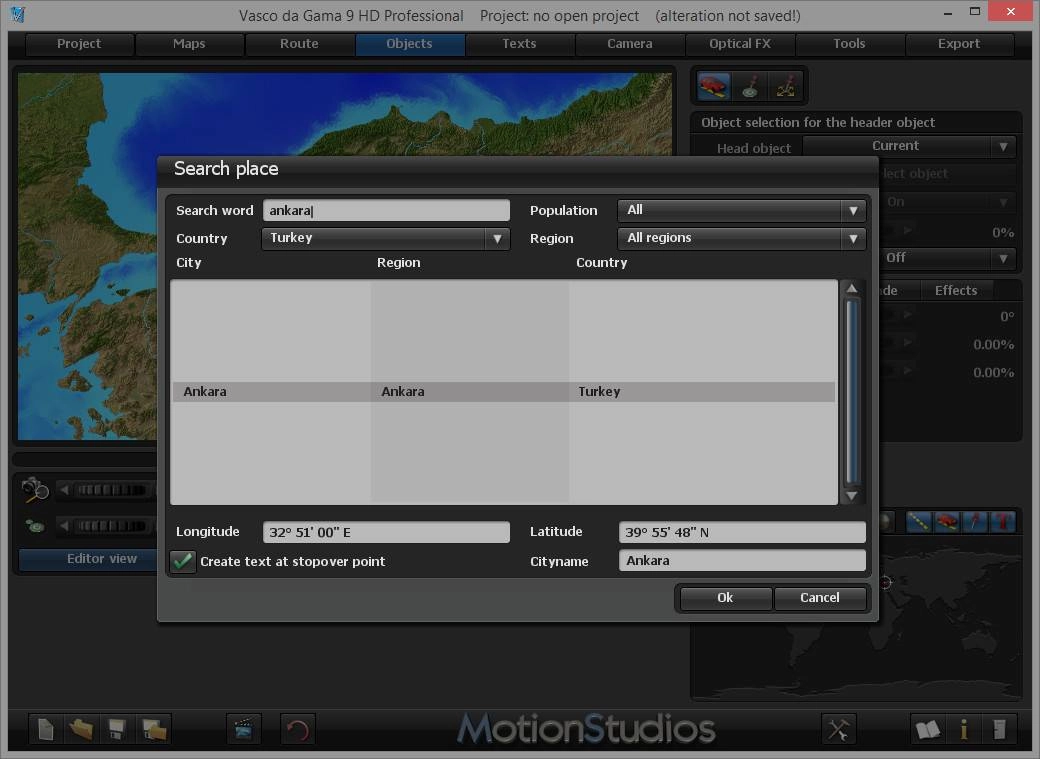Click the Editor view button
Viewport: 1040px width, 759px height.
point(88,559)
